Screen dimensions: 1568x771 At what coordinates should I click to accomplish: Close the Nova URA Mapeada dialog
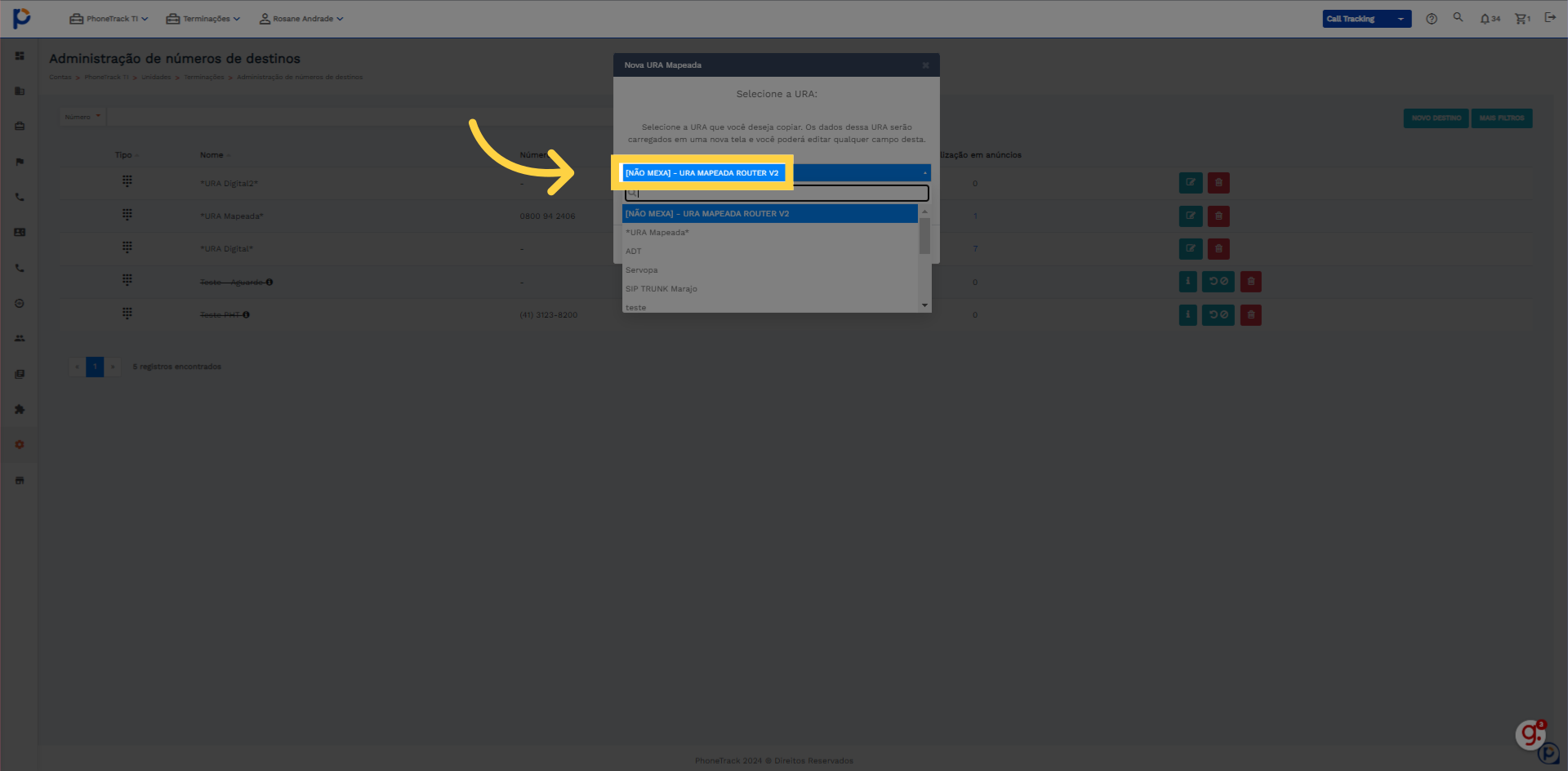click(x=925, y=65)
